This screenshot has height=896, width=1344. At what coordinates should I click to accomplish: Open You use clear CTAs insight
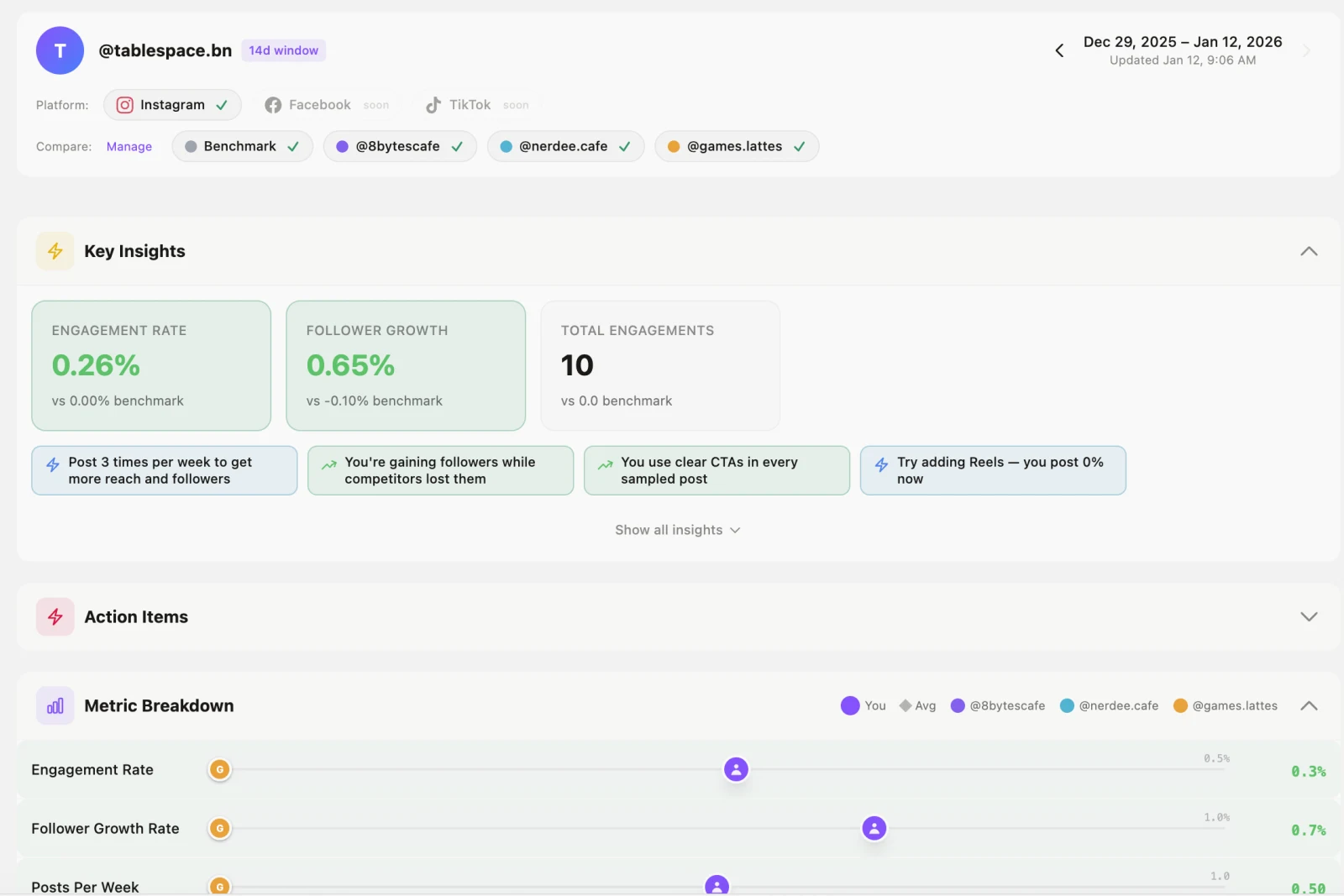click(x=717, y=470)
